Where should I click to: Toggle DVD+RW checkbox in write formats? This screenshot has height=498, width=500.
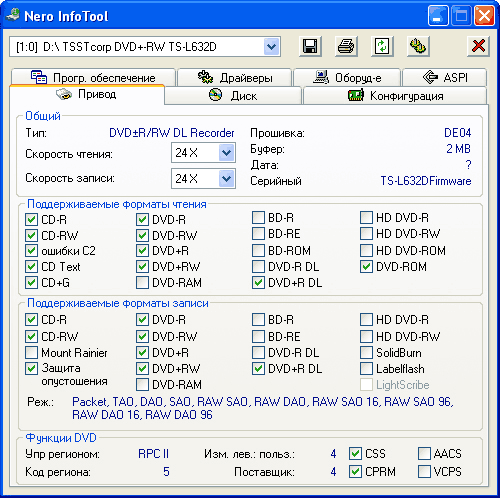[142, 369]
